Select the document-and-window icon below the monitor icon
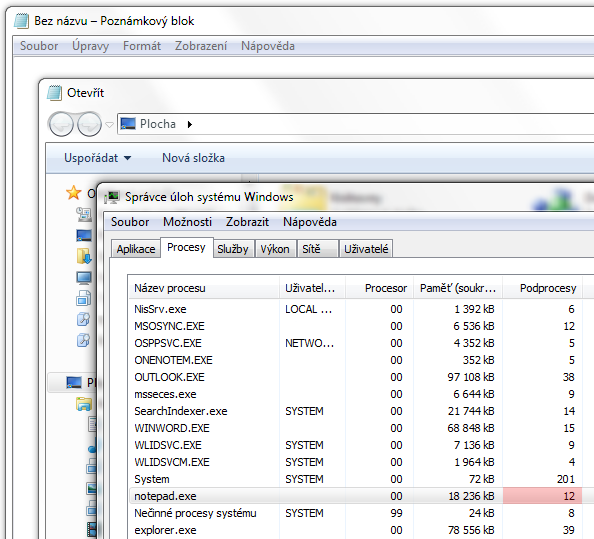Screen dimensions: 594x539 (84, 298)
